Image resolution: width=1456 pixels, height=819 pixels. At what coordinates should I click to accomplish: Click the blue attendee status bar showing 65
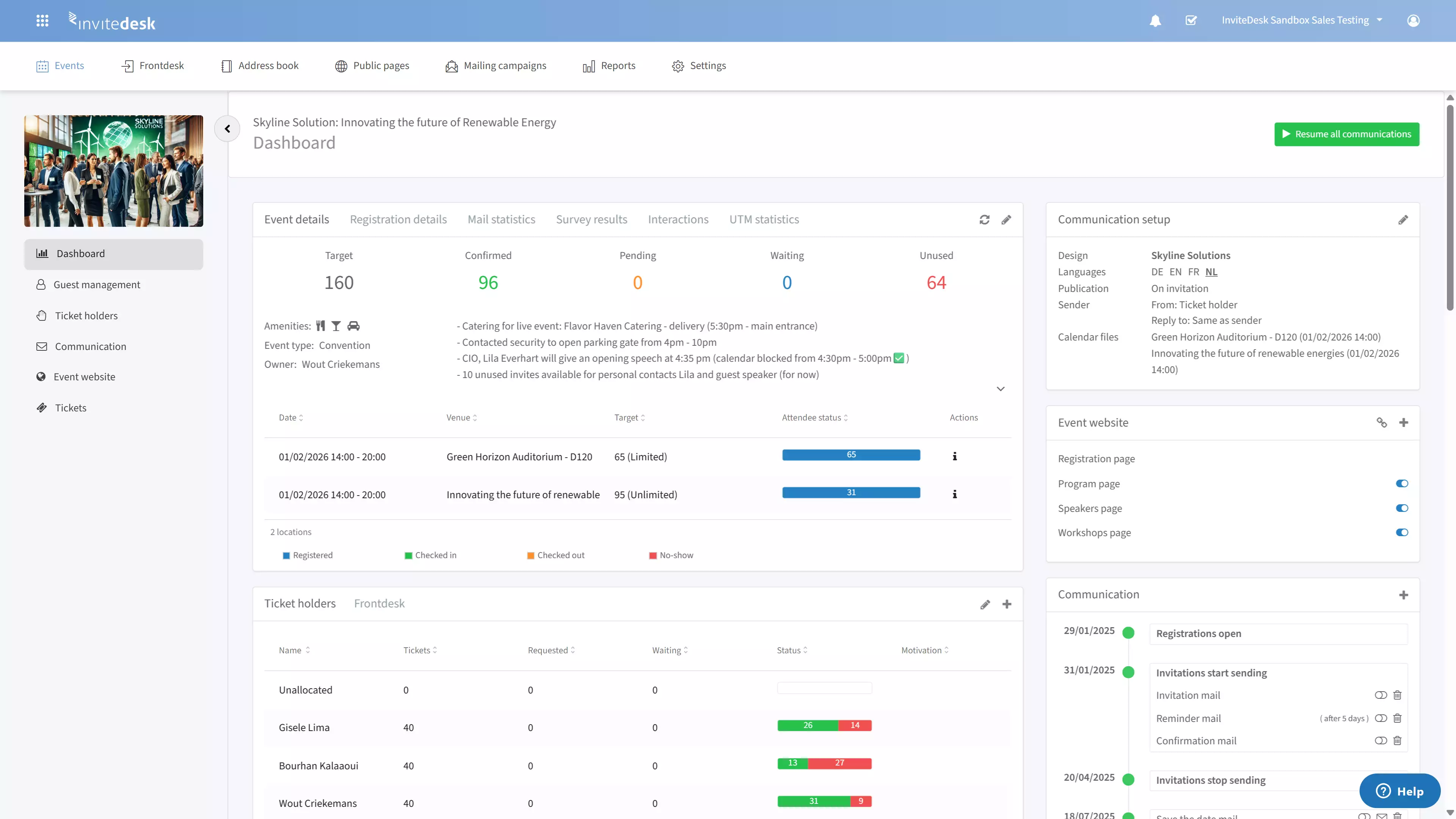(x=850, y=455)
